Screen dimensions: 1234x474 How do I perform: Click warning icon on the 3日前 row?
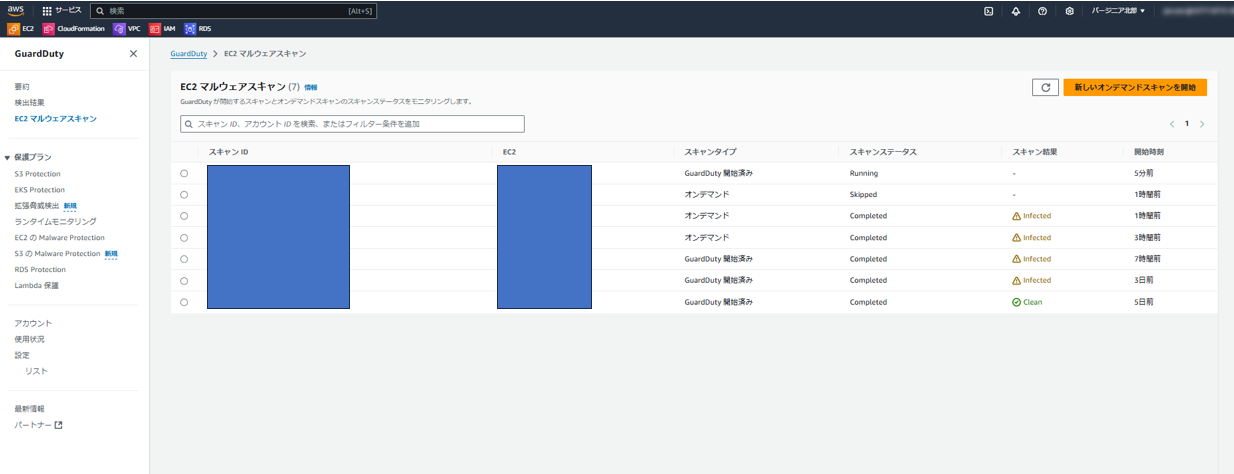[1016, 281]
